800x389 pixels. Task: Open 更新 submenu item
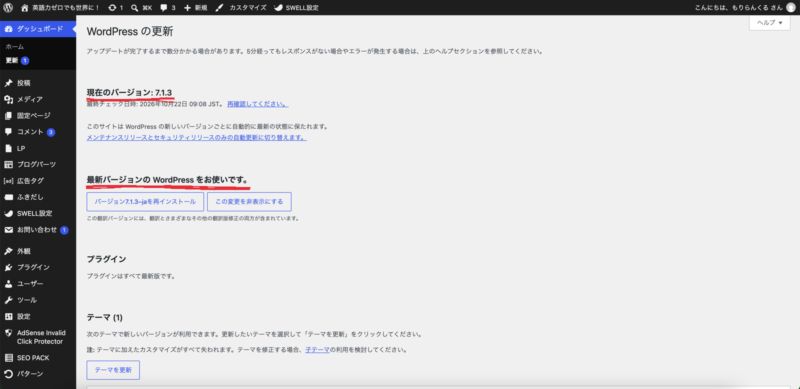pyautogui.click(x=12, y=60)
